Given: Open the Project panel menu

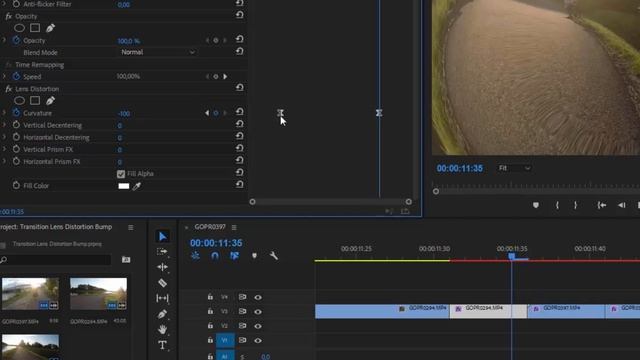Looking at the screenshot, I should pos(131,227).
